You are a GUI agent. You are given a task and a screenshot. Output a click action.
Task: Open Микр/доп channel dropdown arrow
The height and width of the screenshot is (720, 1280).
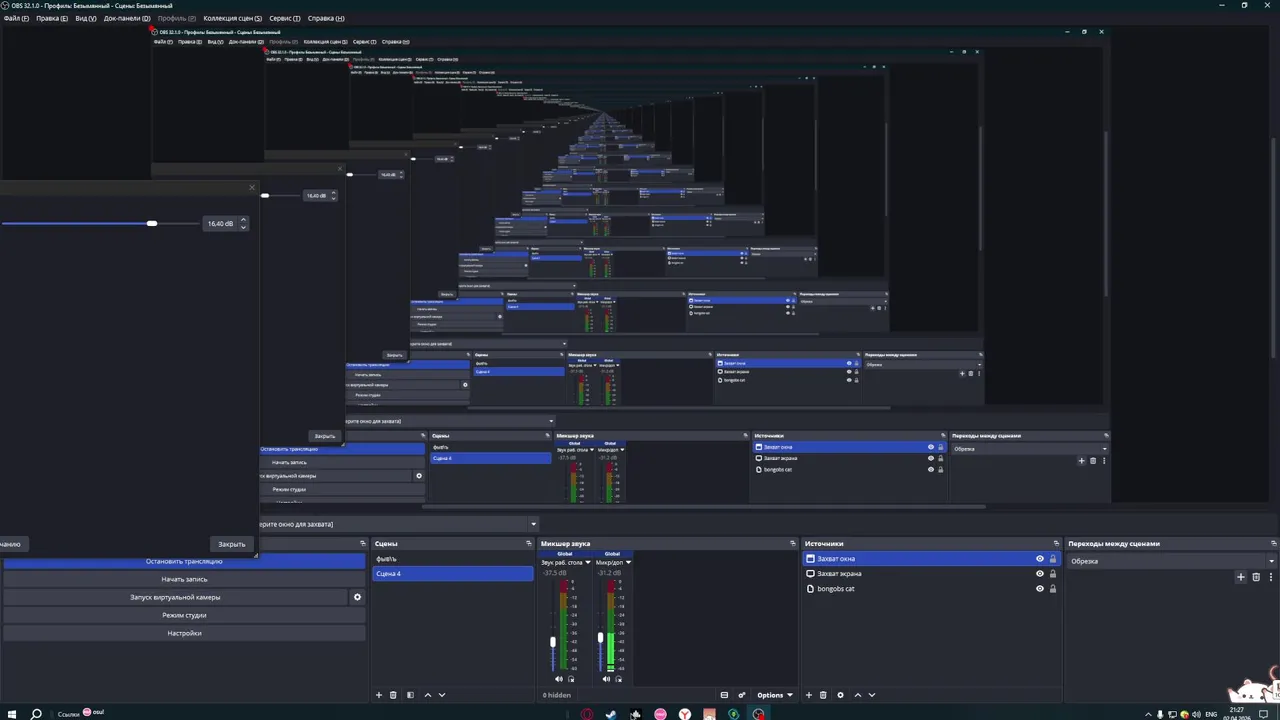628,562
